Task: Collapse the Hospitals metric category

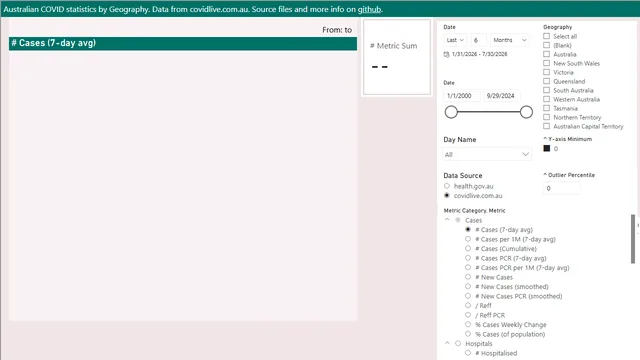Action: point(447,343)
